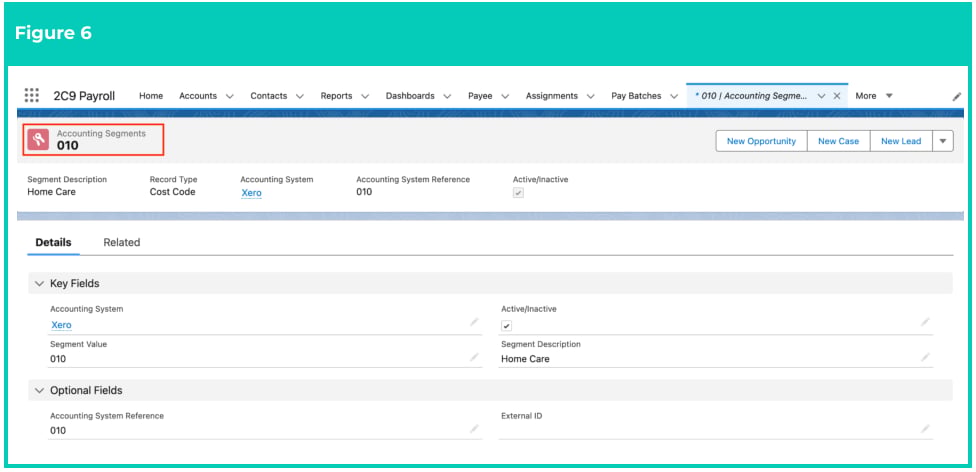Open the 010 Accounting Segments tab chevron
Image resolution: width=976 pixels, height=472 pixels.
tap(822, 97)
